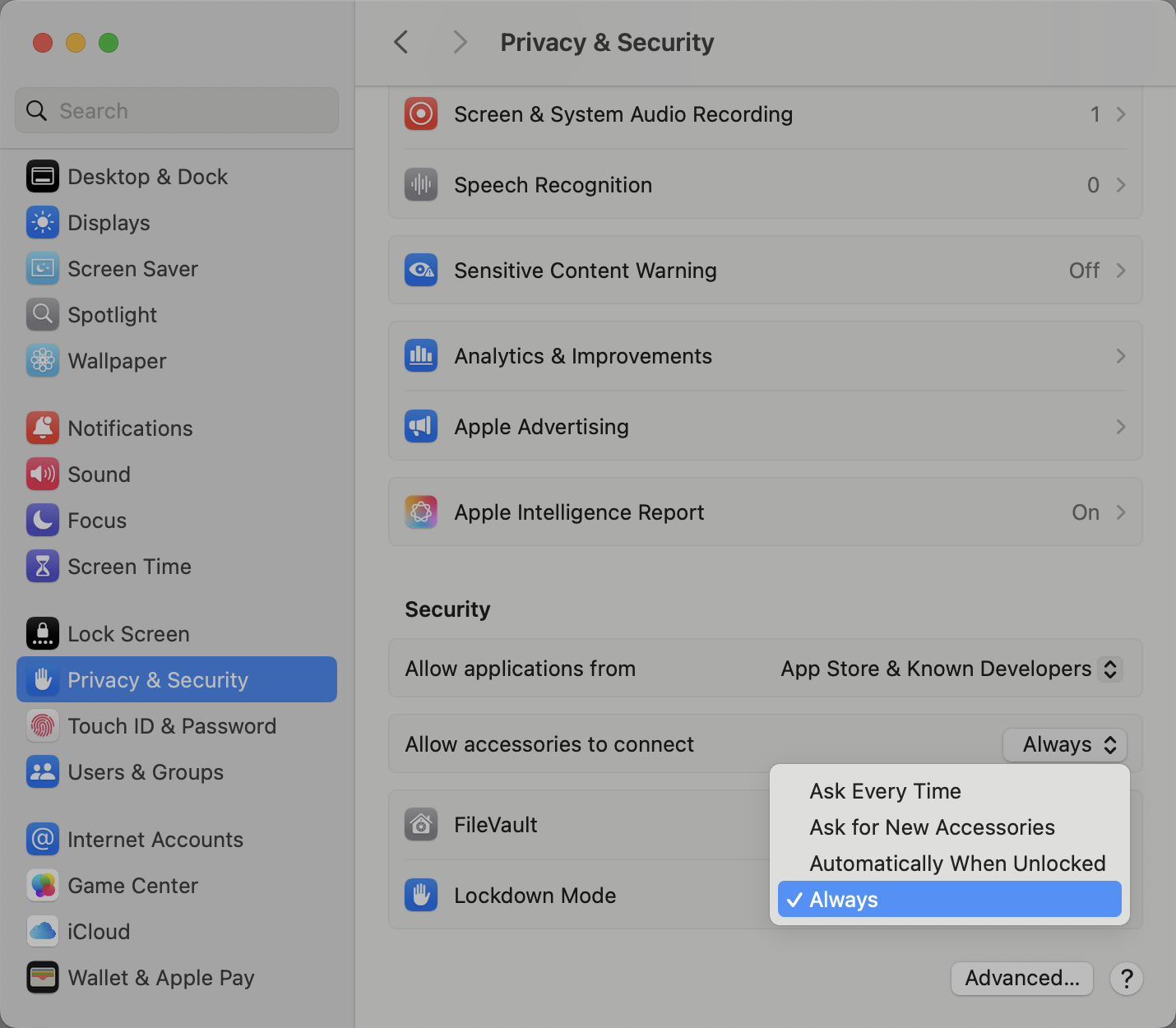Open the Game Center icon

[x=43, y=886]
